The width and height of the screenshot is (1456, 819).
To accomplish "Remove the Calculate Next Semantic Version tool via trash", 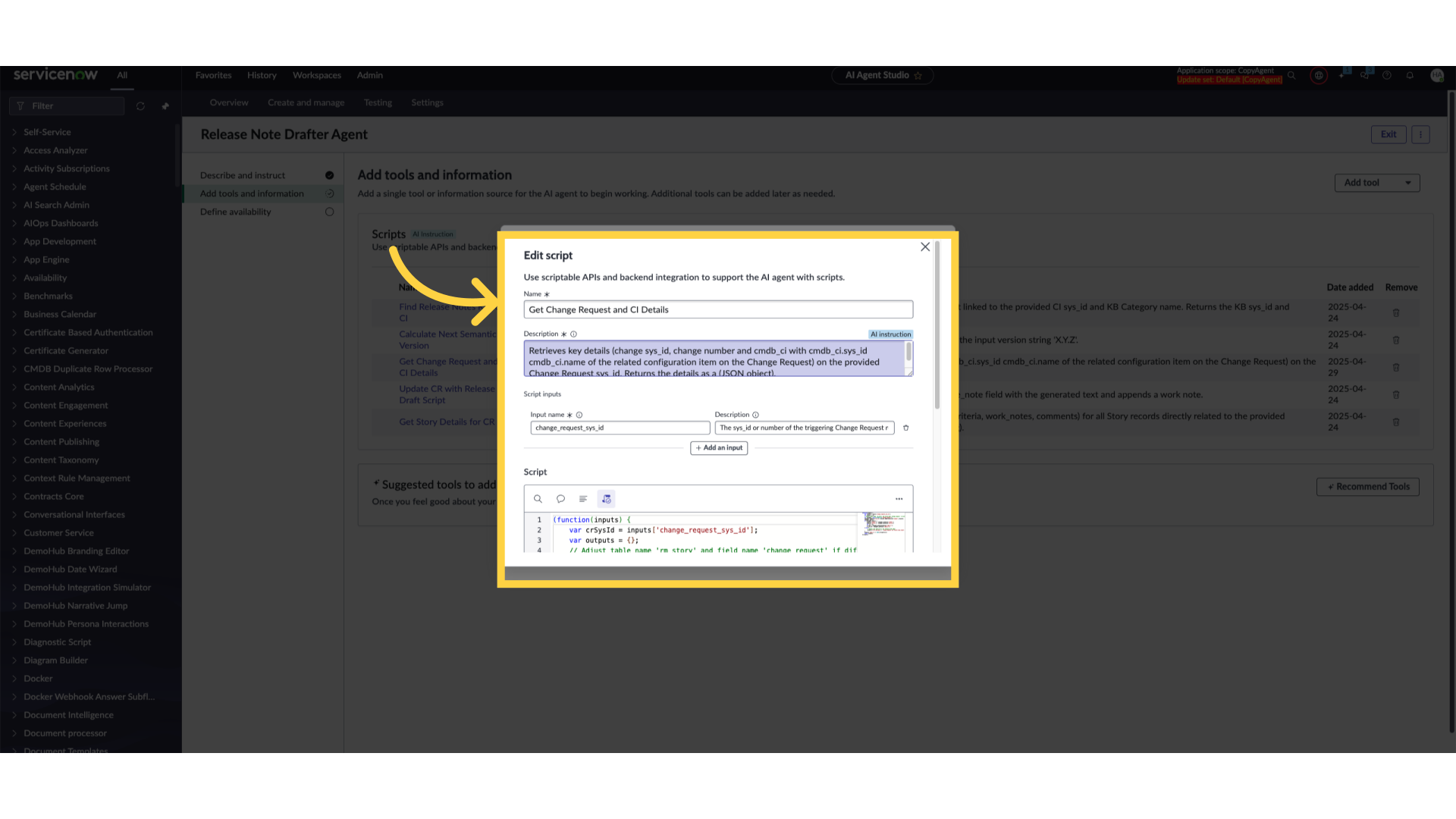I will point(1396,340).
